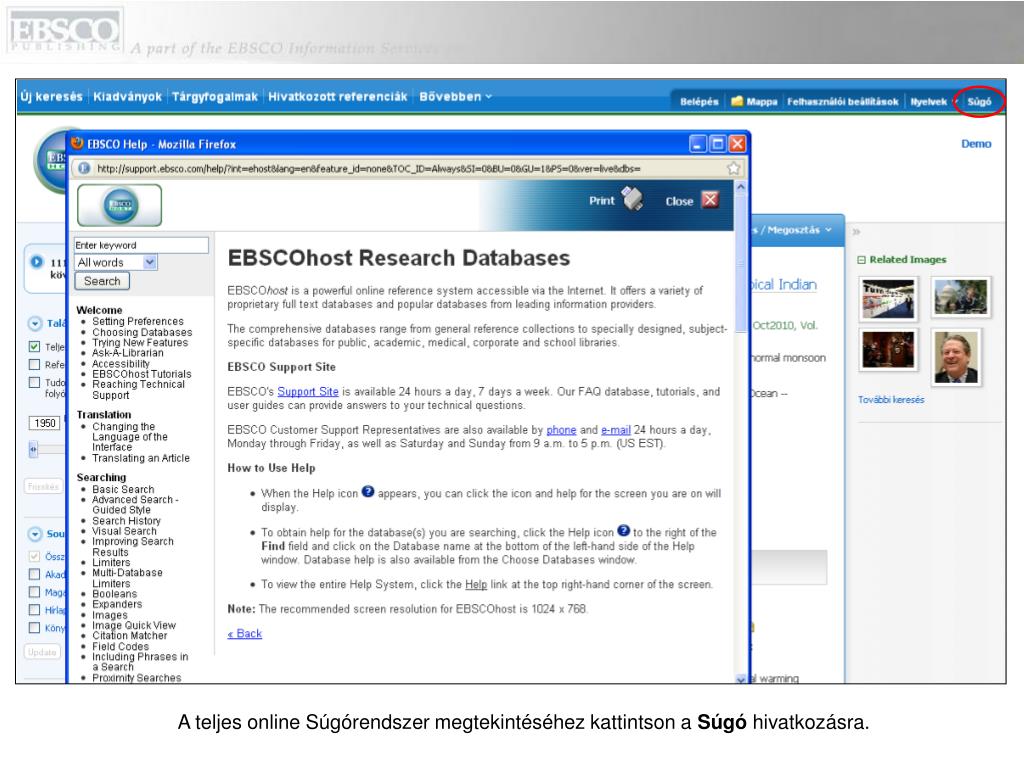Collapse the Sou section in the sidebar
The height and width of the screenshot is (768, 1024).
pyautogui.click(x=35, y=534)
